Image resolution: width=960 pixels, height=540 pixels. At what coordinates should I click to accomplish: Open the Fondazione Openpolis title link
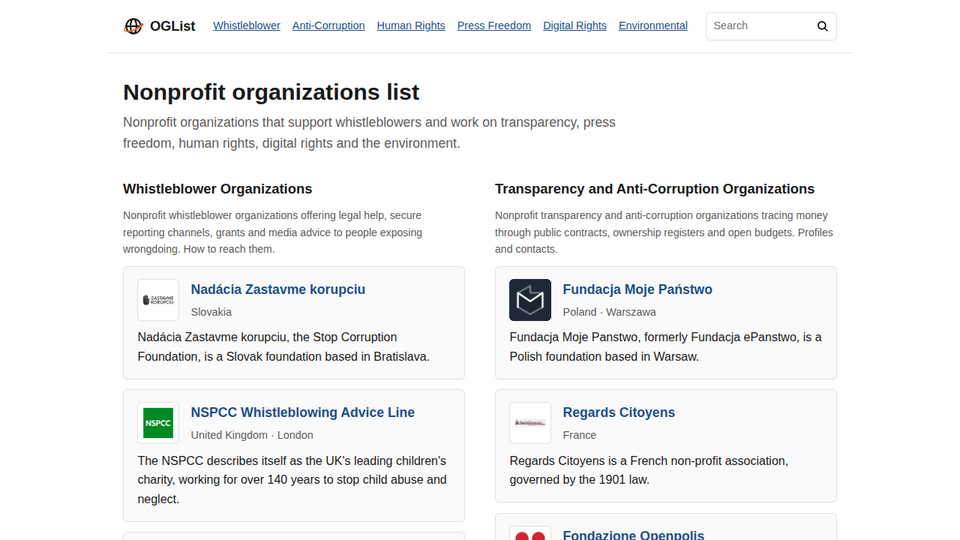click(x=634, y=534)
